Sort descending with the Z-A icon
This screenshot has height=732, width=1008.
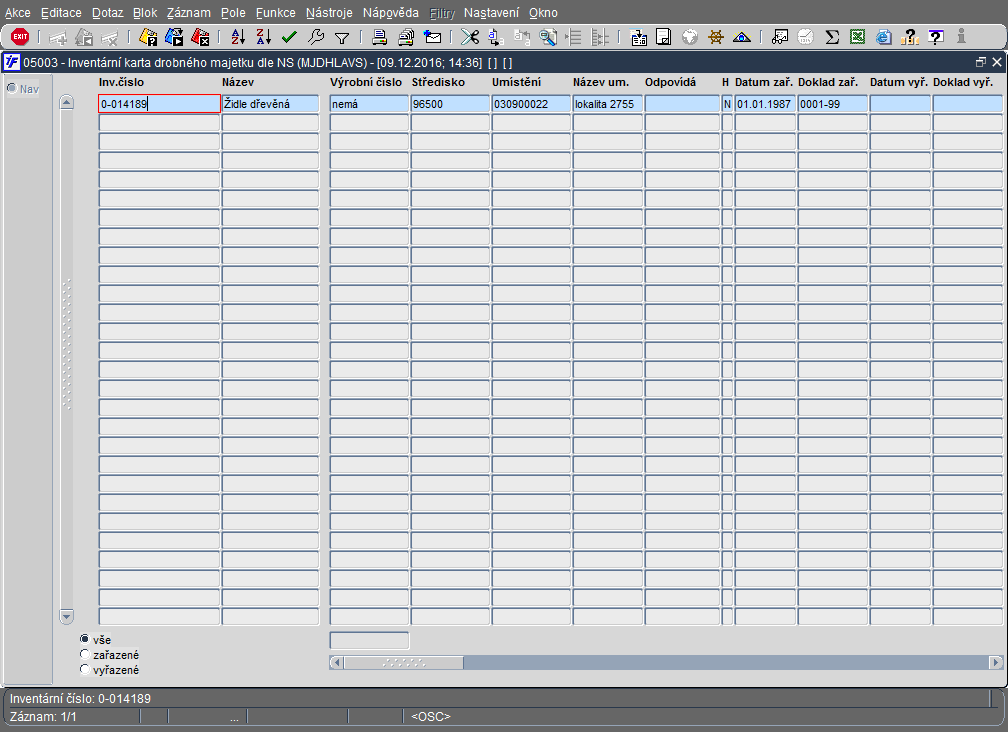264,37
